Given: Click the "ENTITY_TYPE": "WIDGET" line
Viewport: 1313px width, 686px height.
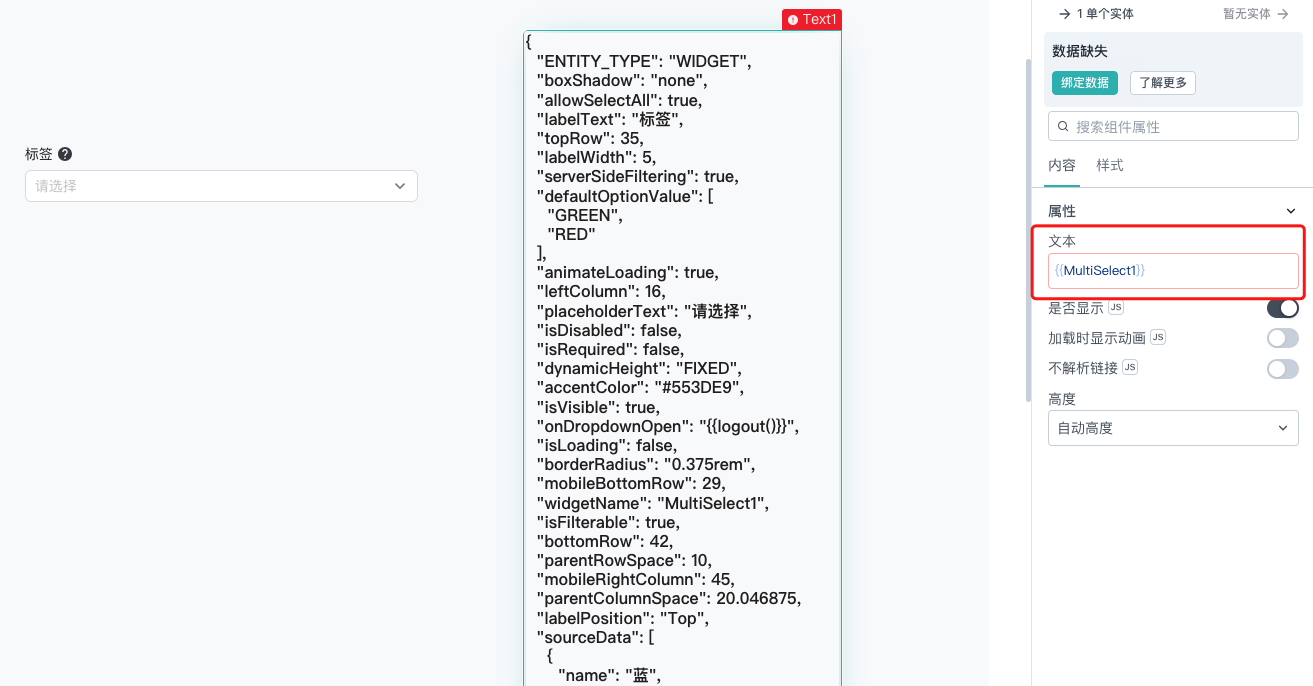Looking at the screenshot, I should pos(644,62).
